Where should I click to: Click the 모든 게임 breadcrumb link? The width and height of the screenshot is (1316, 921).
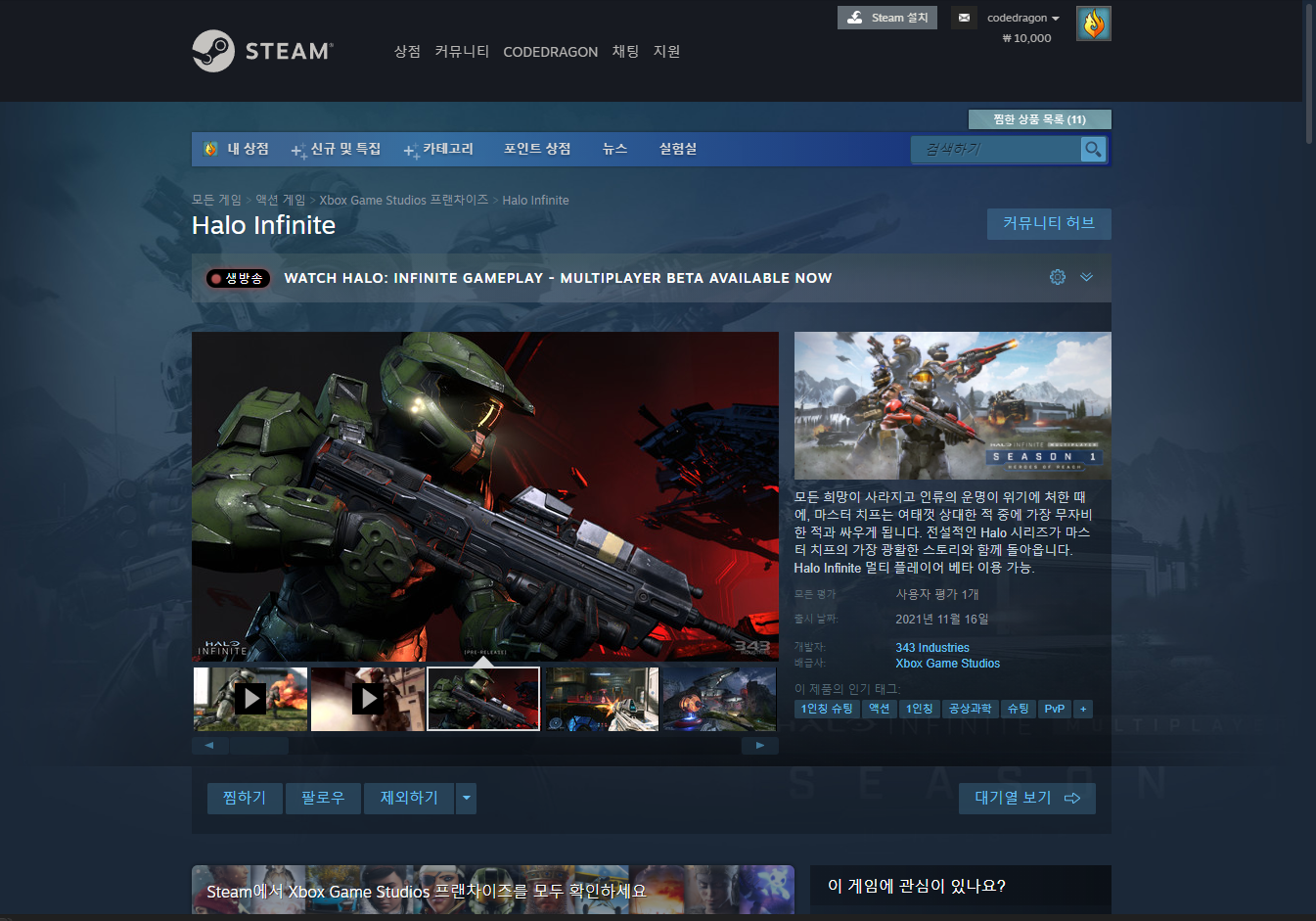pos(216,200)
